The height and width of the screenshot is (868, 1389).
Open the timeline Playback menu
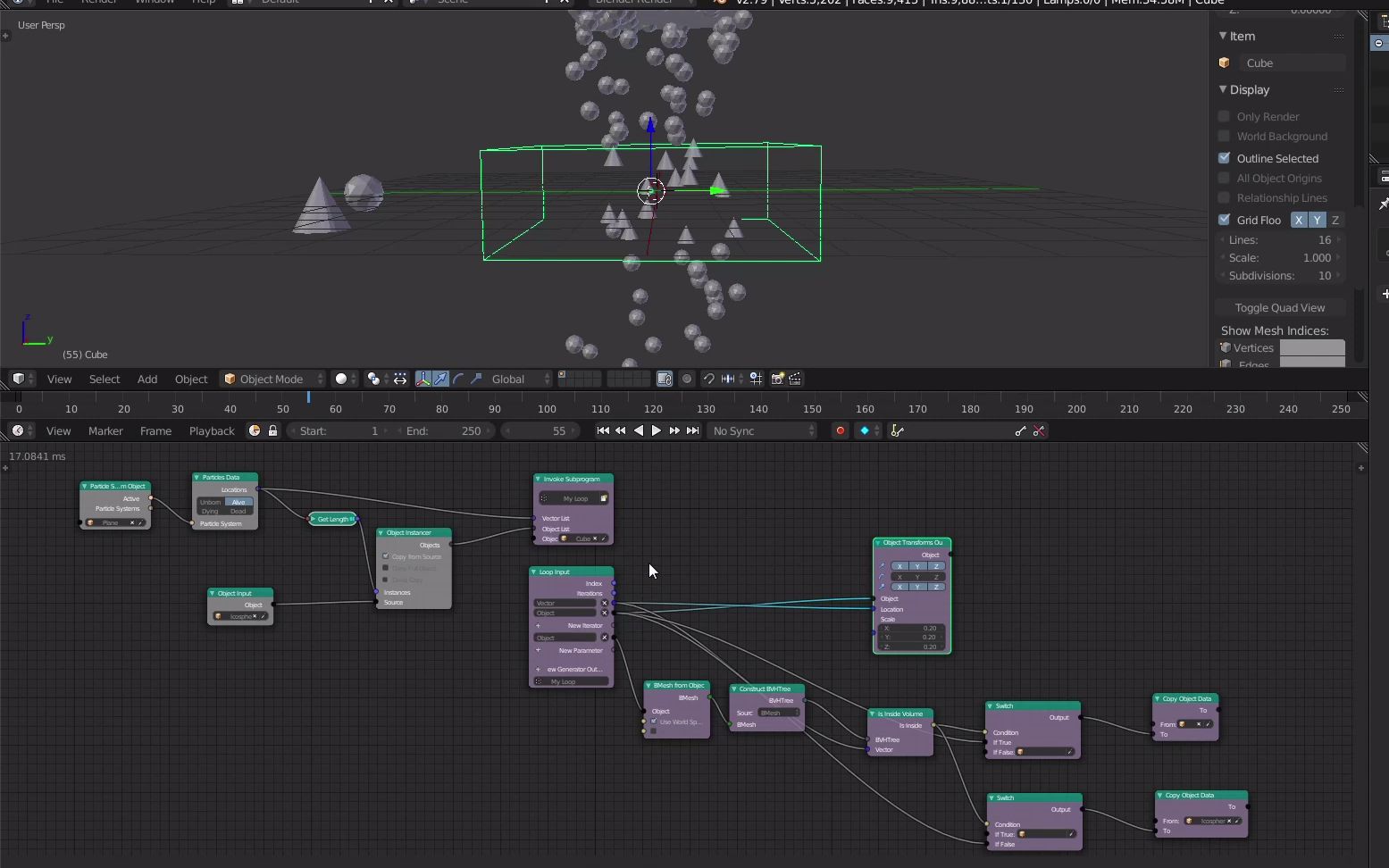(x=212, y=430)
